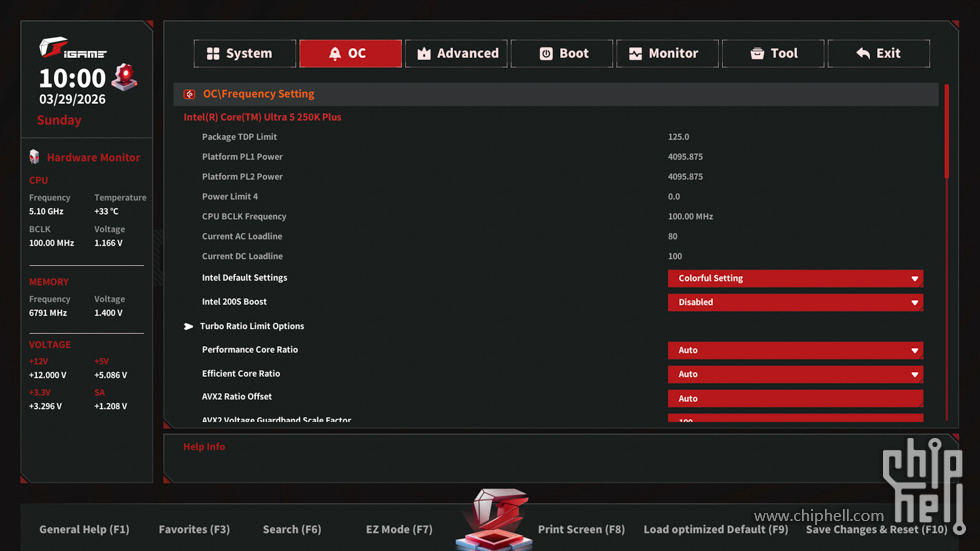The width and height of the screenshot is (980, 551).
Task: Click the 03/29/2026 date
Action: tap(72, 99)
